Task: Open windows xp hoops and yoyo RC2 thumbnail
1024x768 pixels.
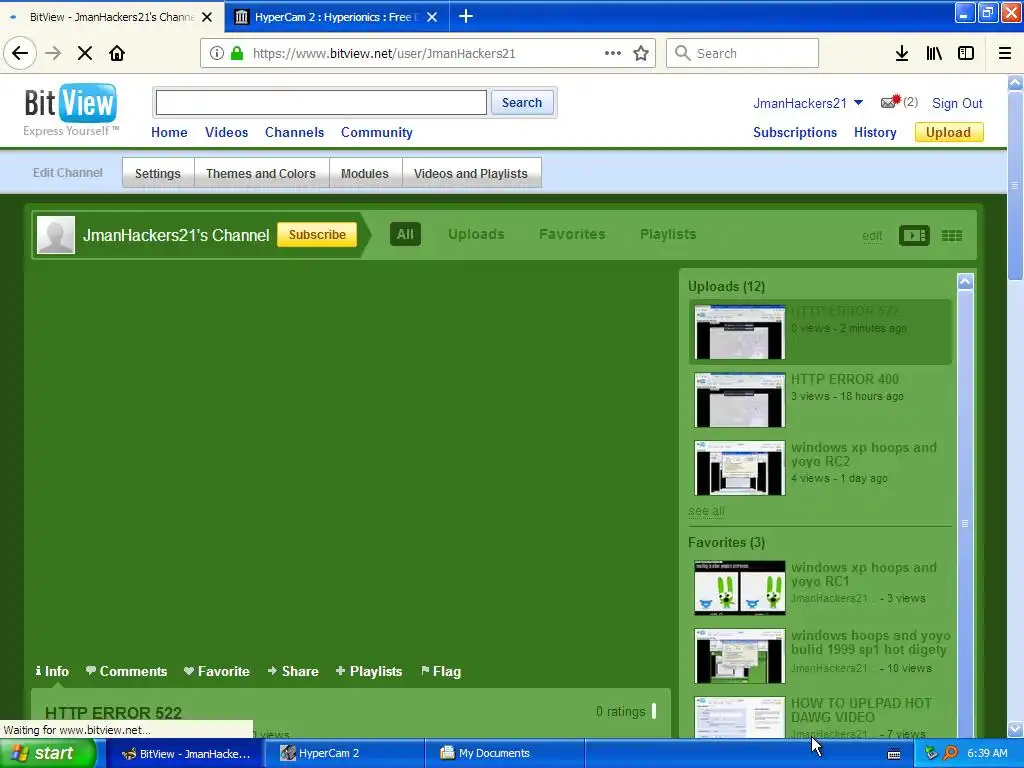Action: (740, 468)
